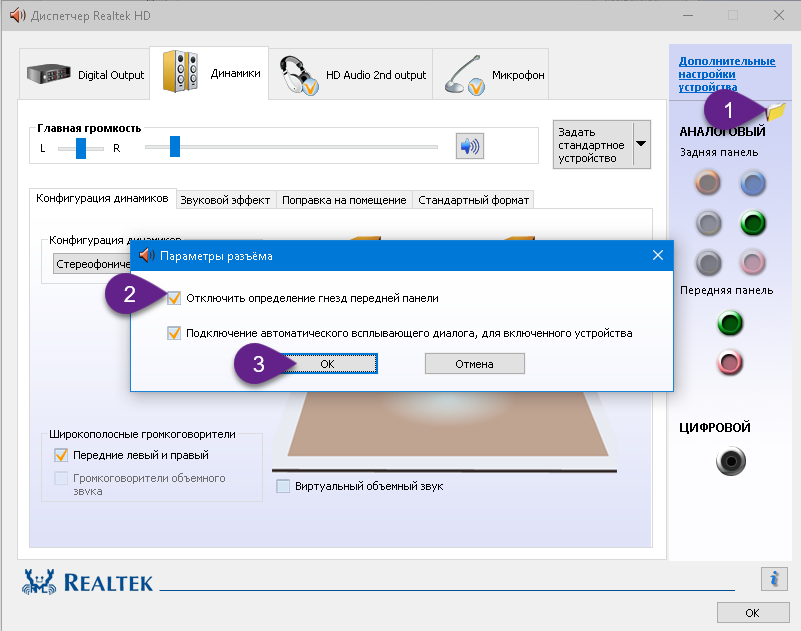Viewport: 801px width, 631px height.
Task: Switch to the Микрофон tab
Action: point(490,75)
